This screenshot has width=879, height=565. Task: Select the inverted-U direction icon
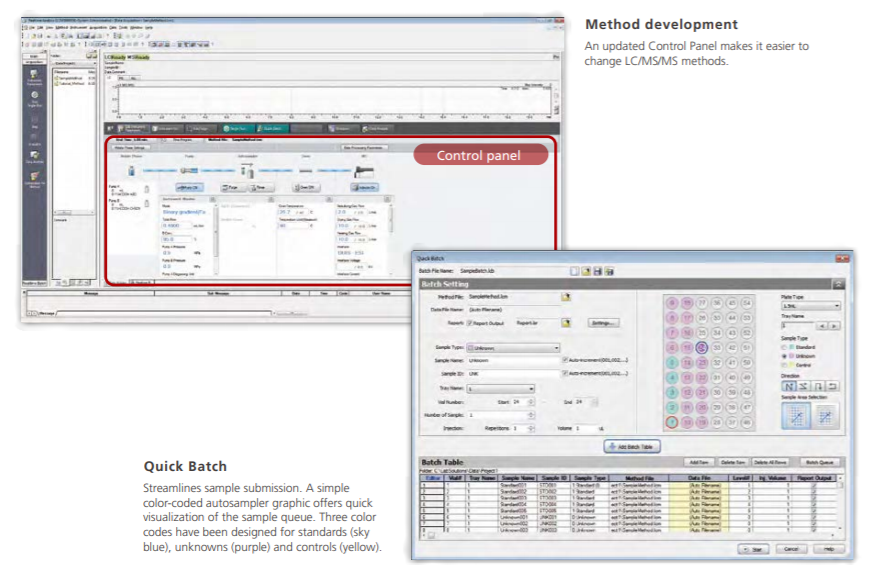(x=818, y=386)
